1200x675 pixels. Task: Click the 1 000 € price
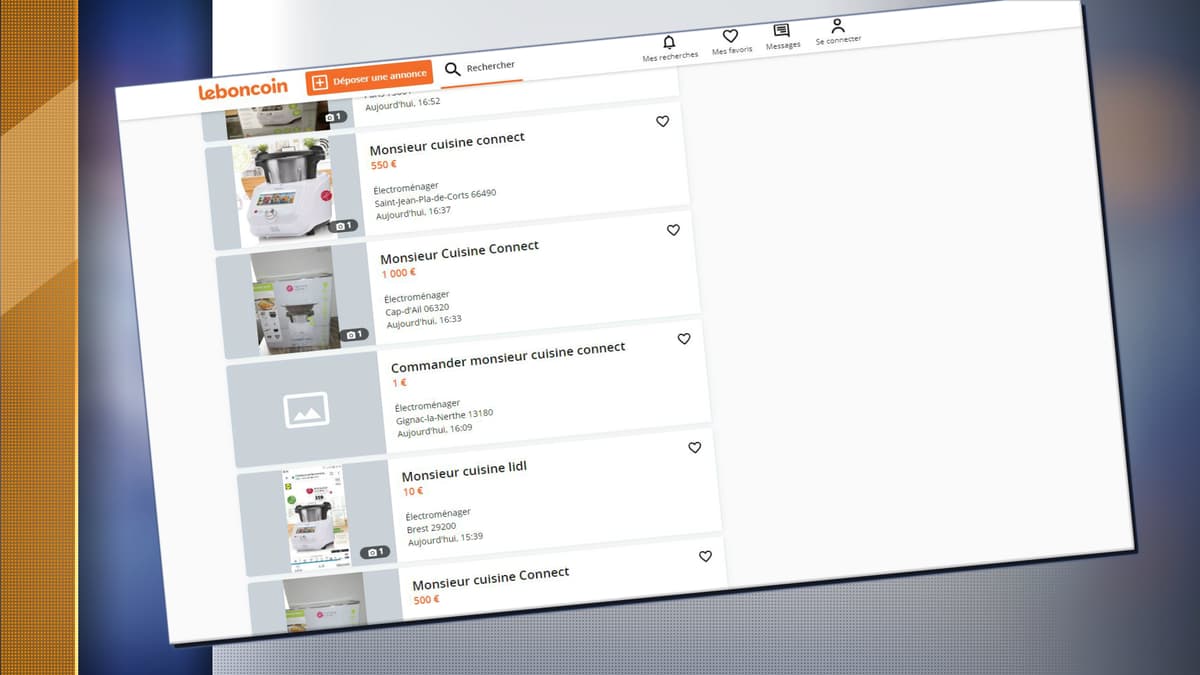398,273
